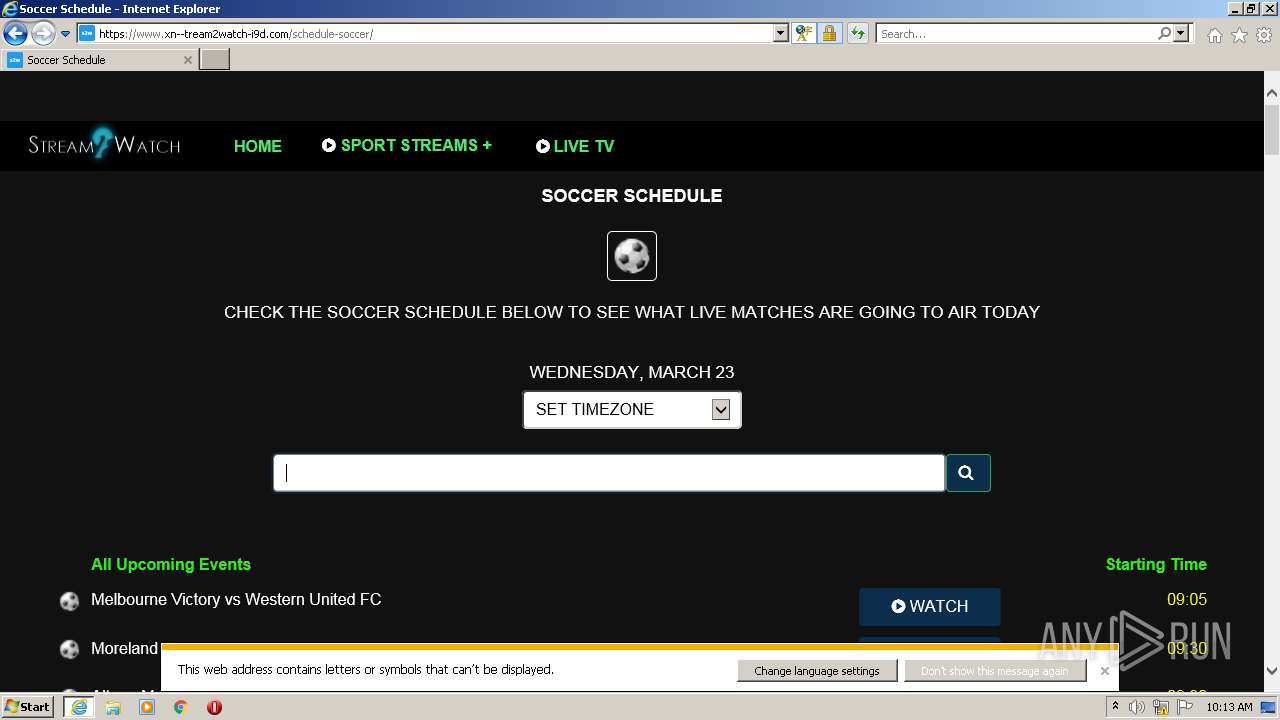Open the SPORT STREAMS + menu
This screenshot has height=720, width=1280.
pos(407,146)
